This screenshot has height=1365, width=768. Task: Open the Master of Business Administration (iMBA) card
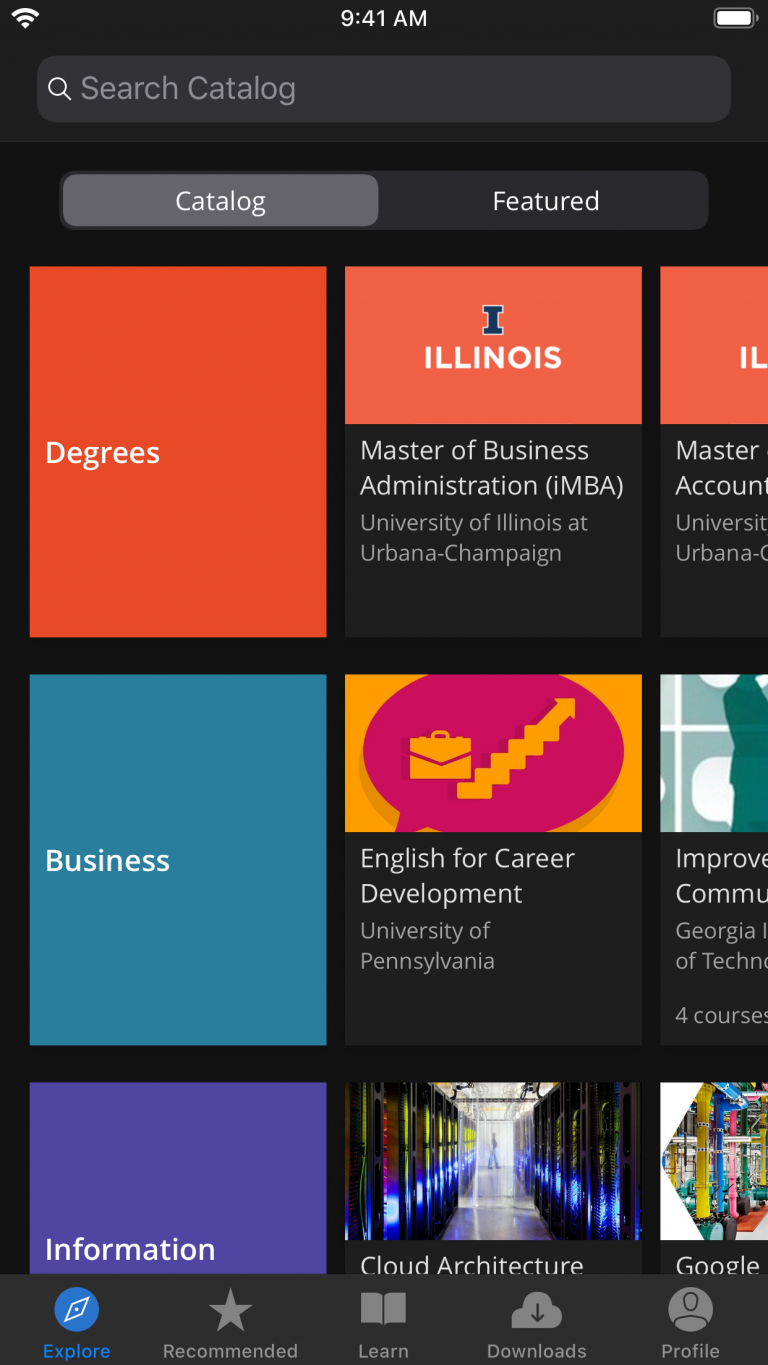point(493,451)
